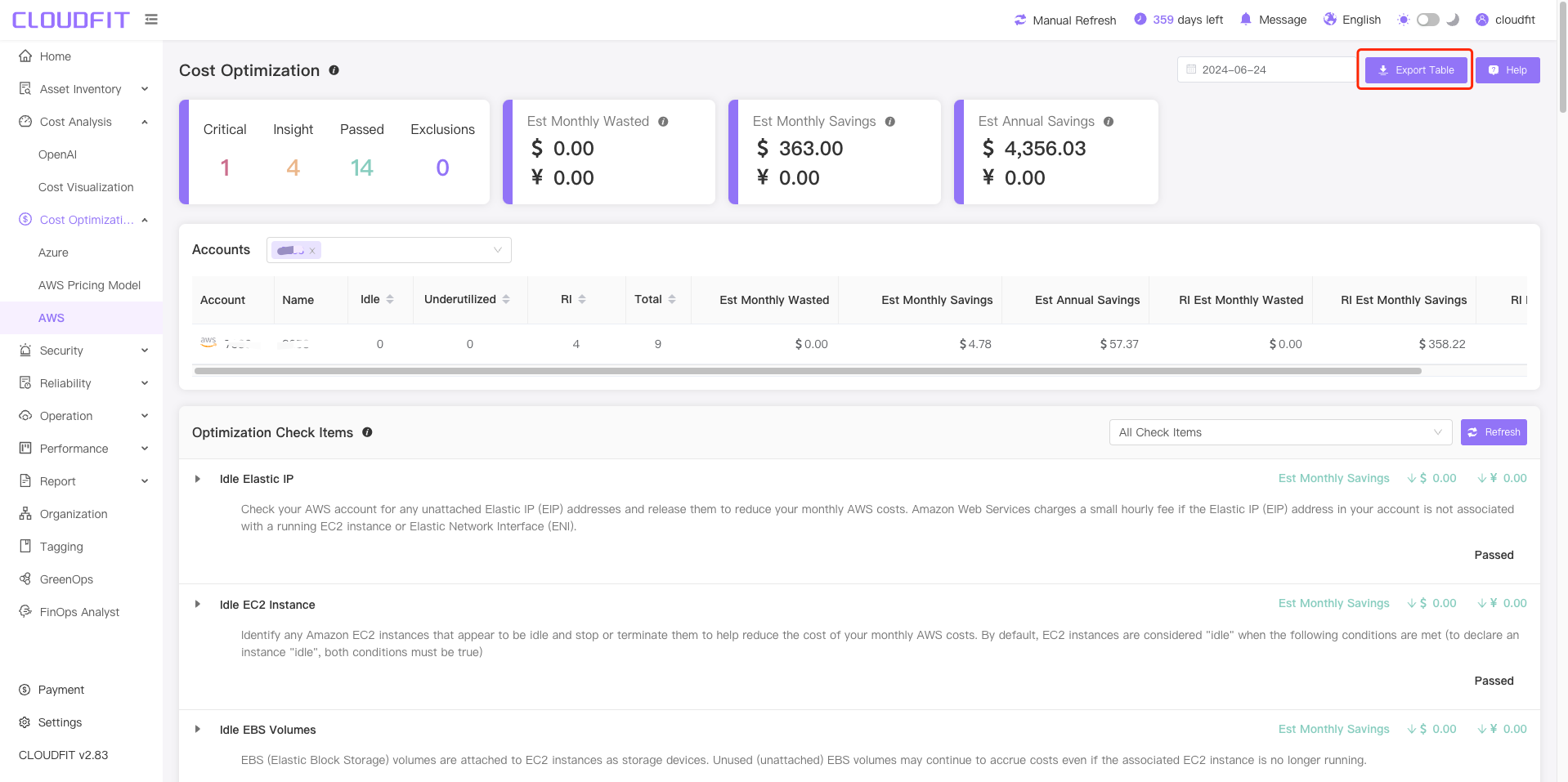The height and width of the screenshot is (782, 1568).
Task: Click the Organization icon in sidebar
Action: tap(25, 514)
